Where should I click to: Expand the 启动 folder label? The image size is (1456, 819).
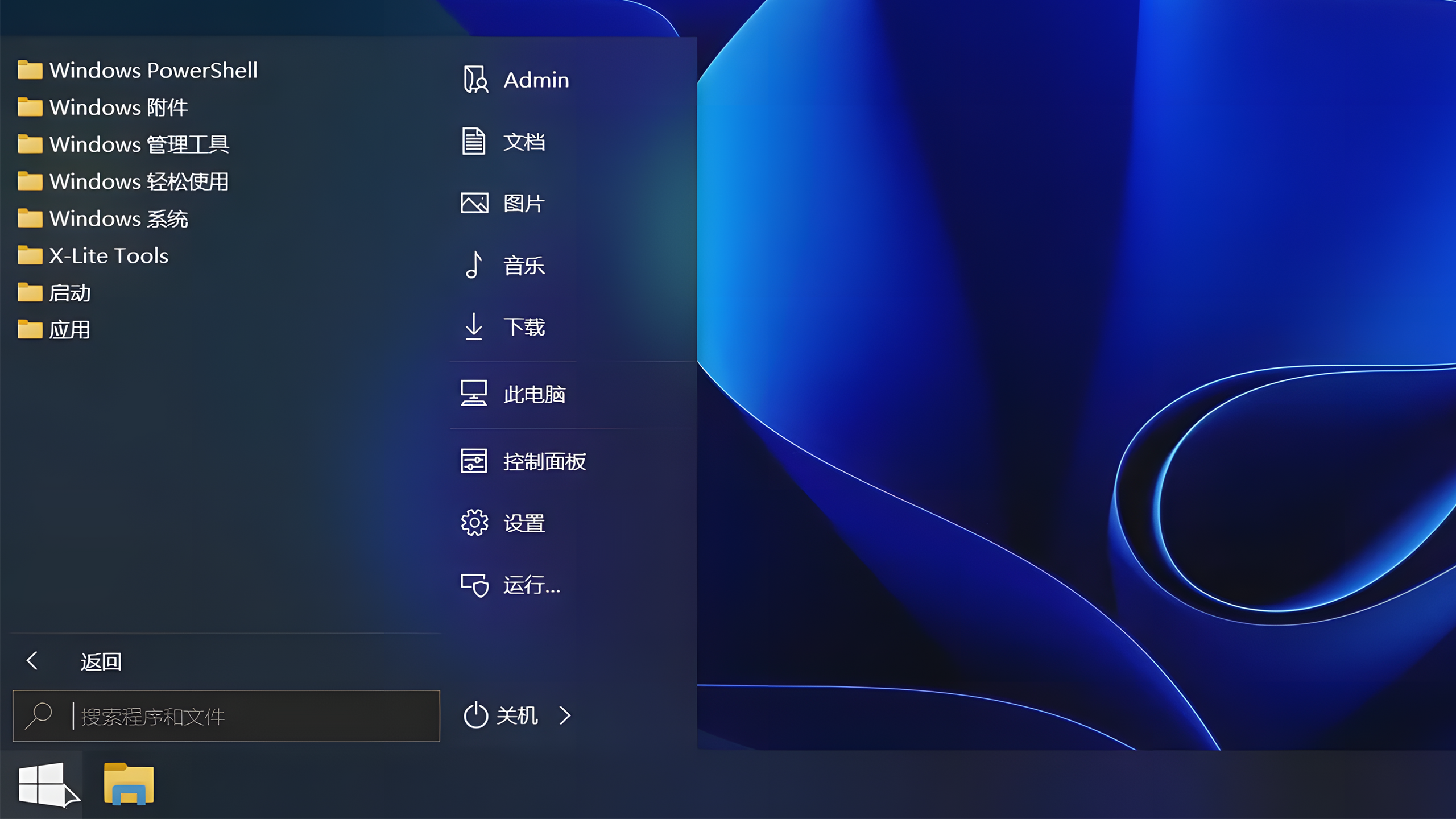pyautogui.click(x=69, y=293)
